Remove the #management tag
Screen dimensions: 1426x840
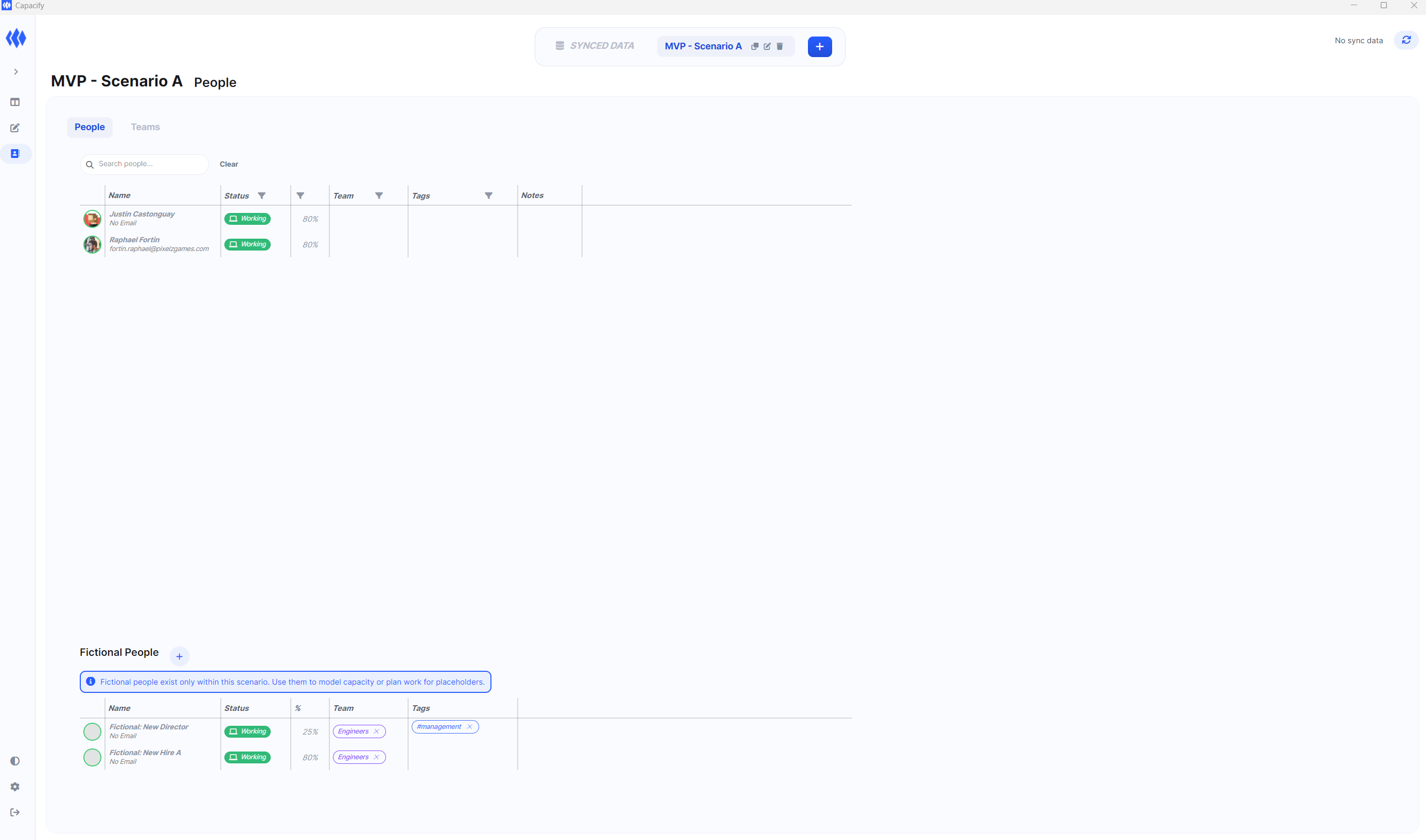(x=469, y=727)
